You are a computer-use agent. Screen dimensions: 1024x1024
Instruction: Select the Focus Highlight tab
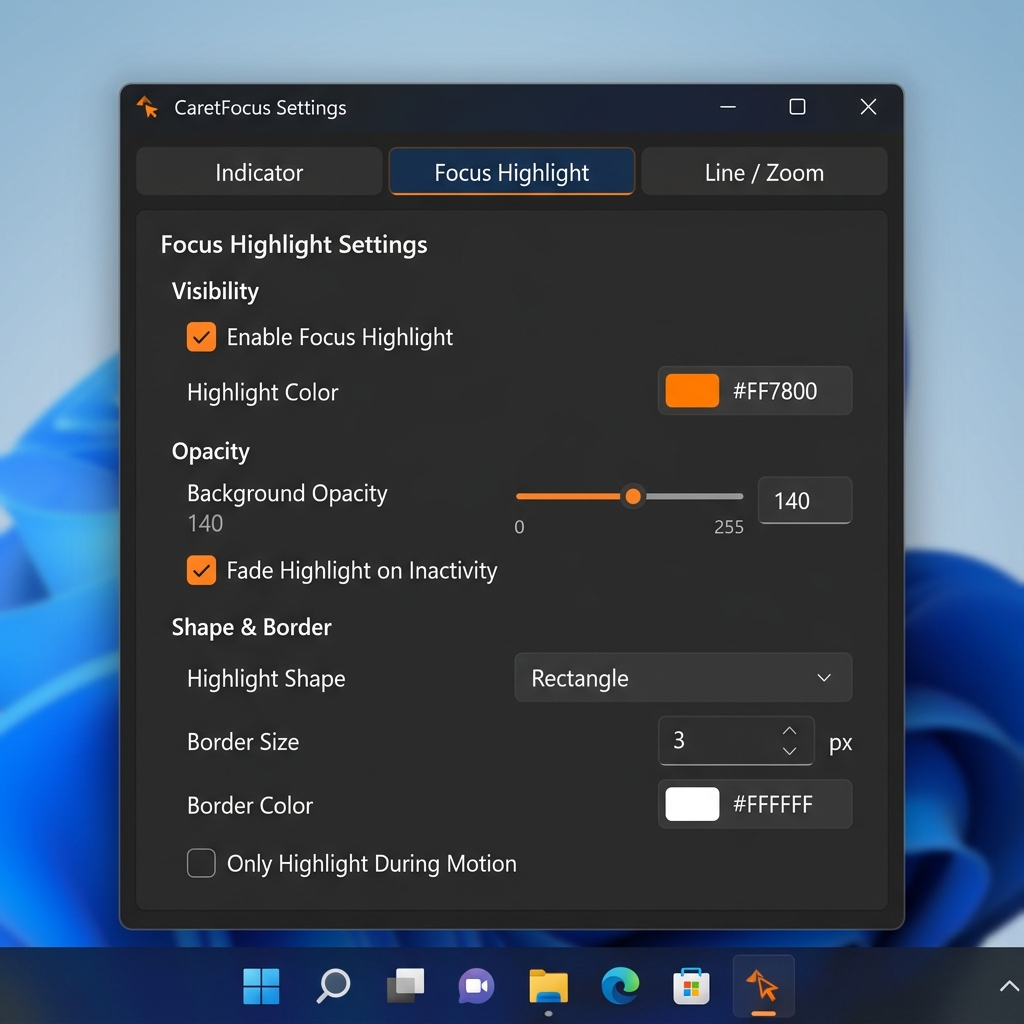click(x=511, y=172)
